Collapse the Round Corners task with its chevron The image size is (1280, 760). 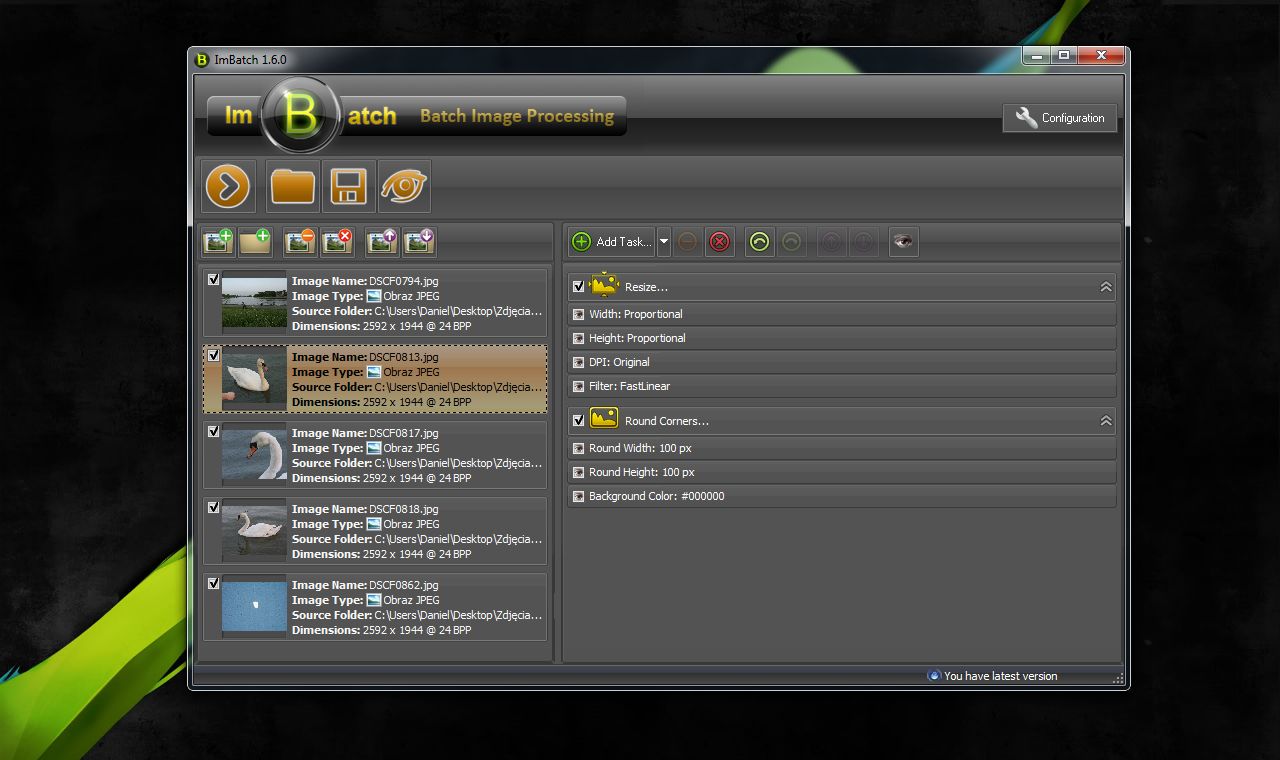pyautogui.click(x=1105, y=421)
